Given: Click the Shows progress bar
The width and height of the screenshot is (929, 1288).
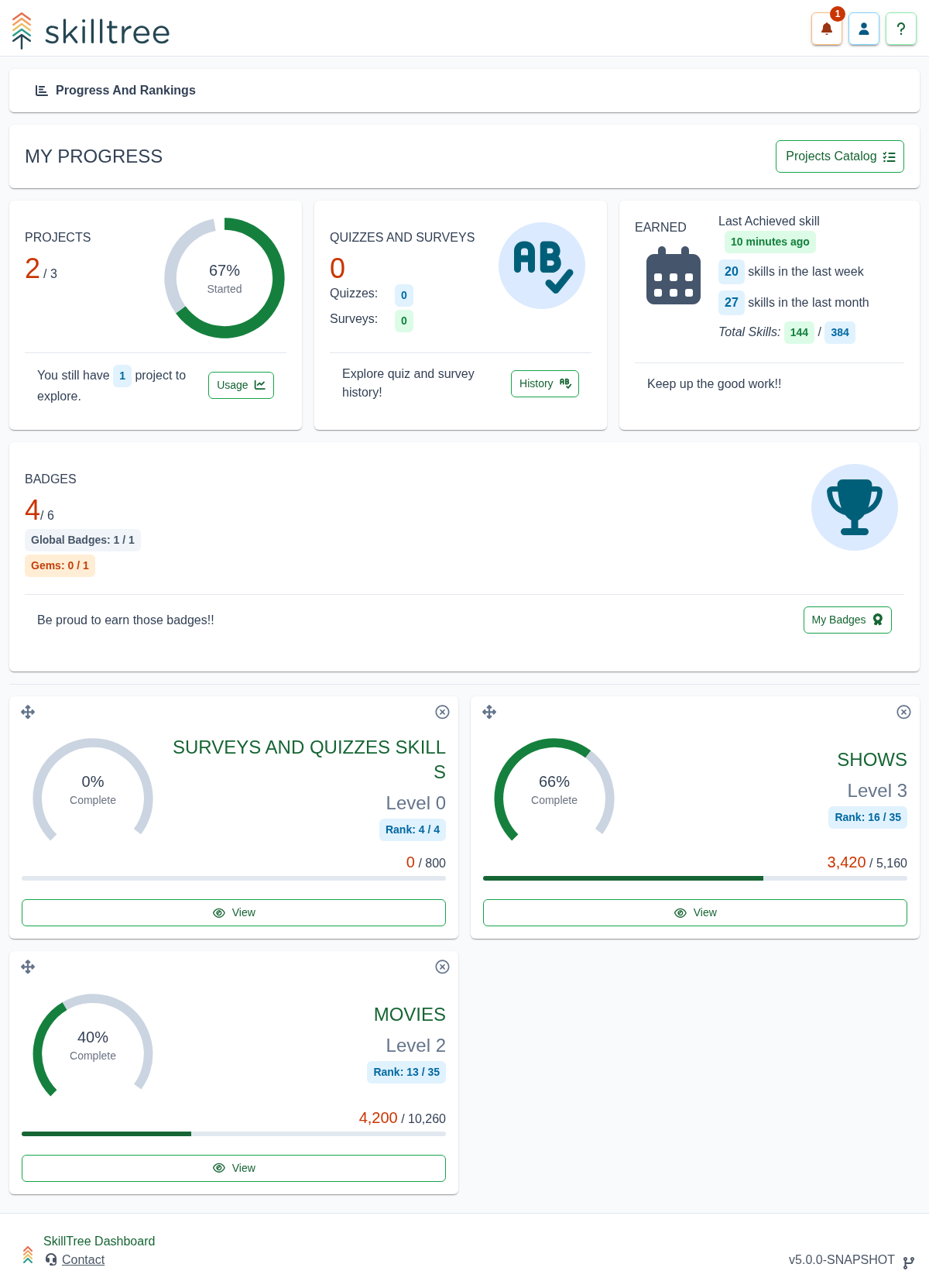Looking at the screenshot, I should [x=695, y=878].
